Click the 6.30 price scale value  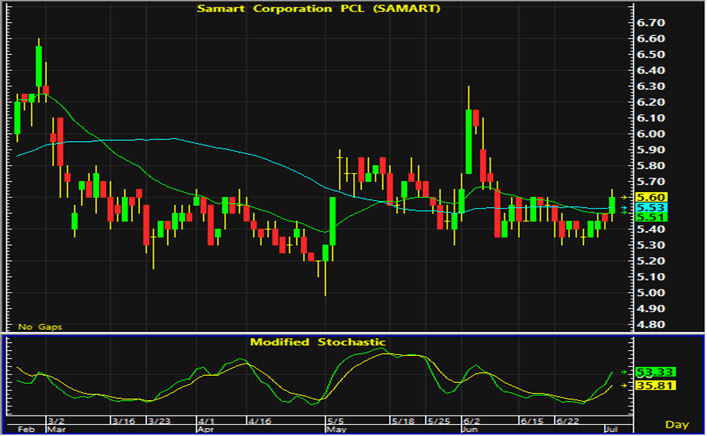pyautogui.click(x=651, y=86)
